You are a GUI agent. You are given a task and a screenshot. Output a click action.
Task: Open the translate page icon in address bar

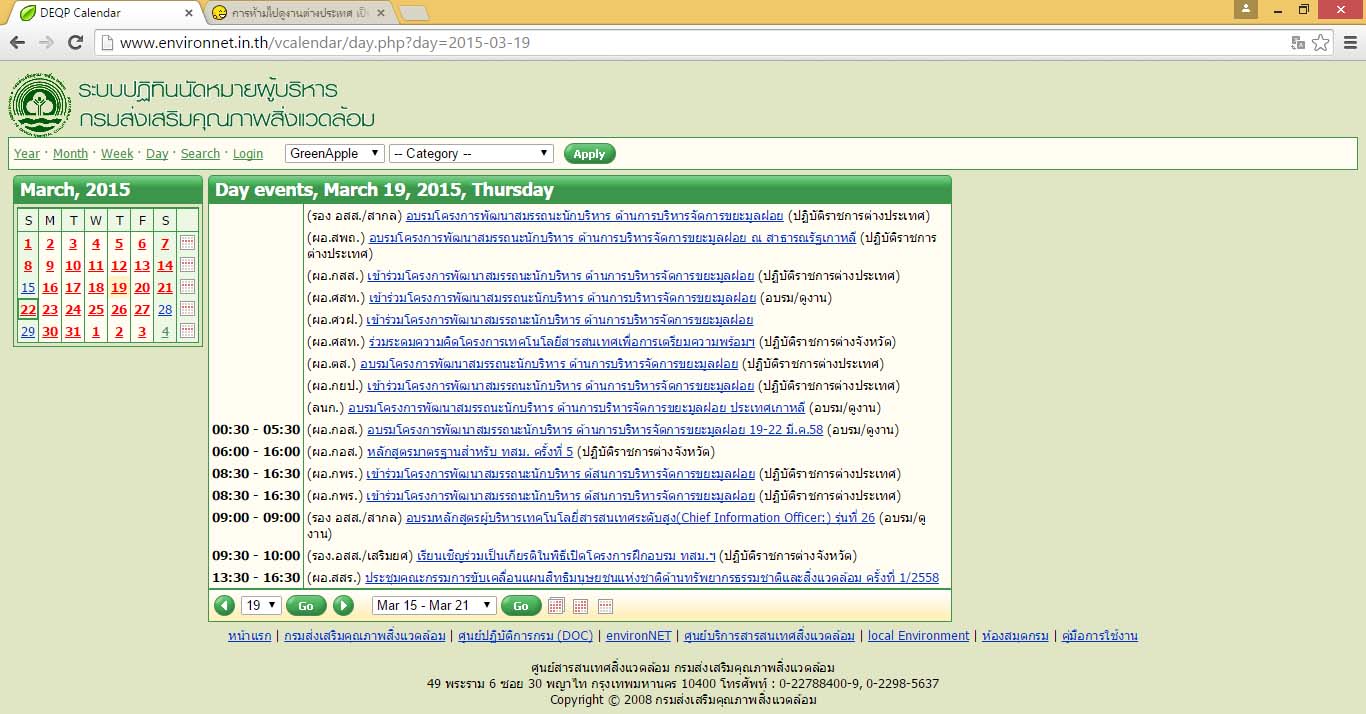click(x=1298, y=43)
